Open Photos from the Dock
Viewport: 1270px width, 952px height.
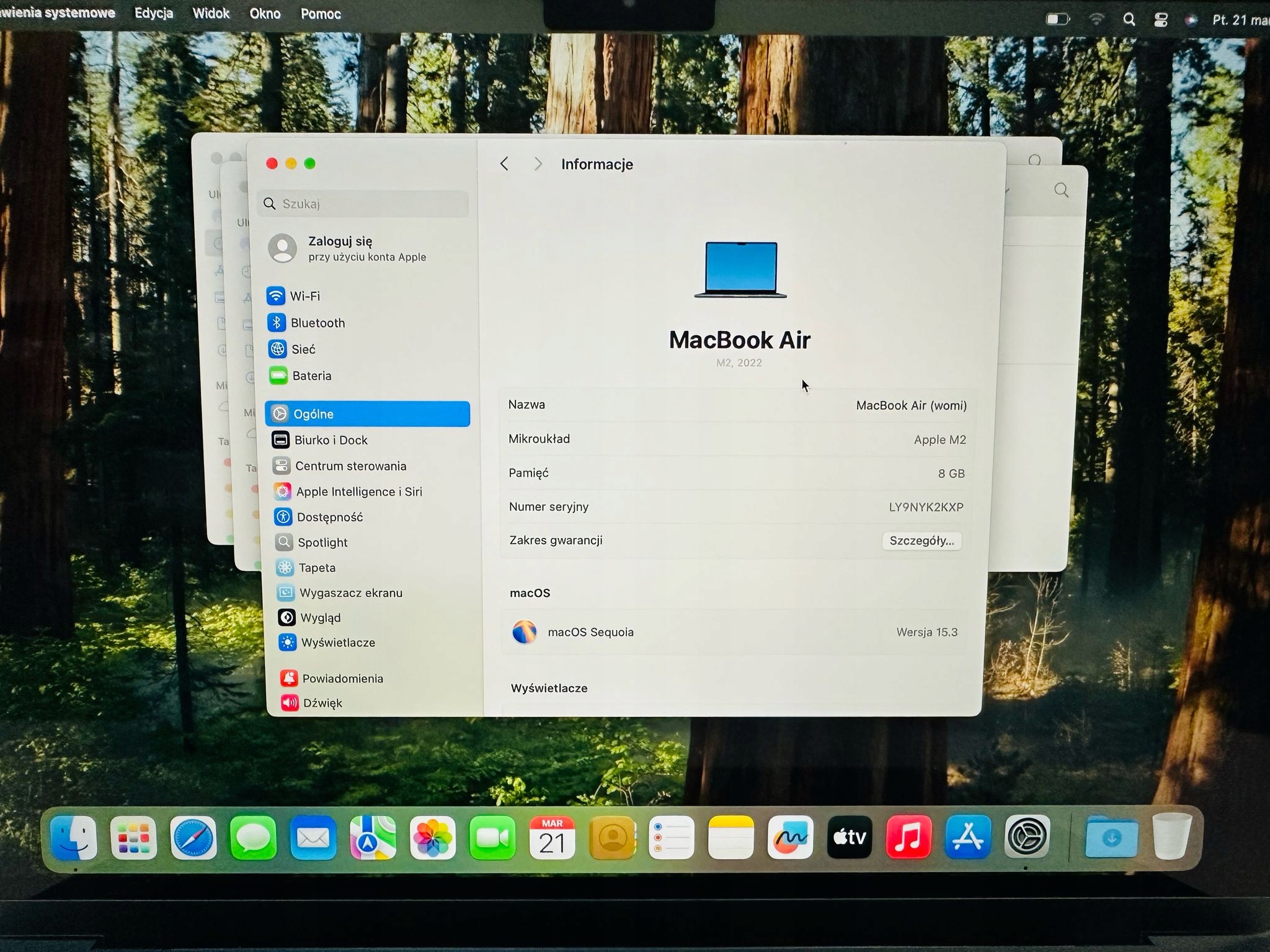tap(433, 837)
